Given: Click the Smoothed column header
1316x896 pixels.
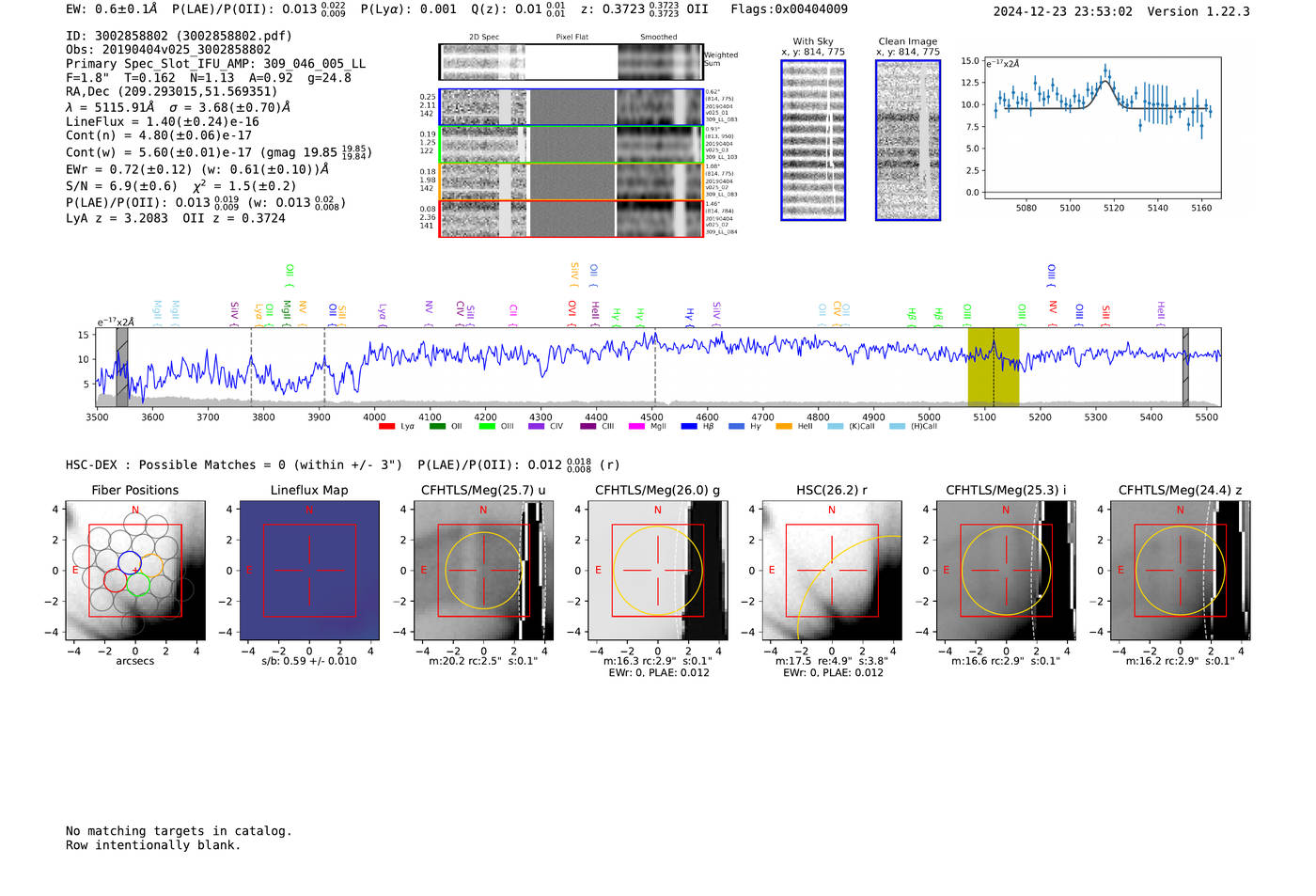Looking at the screenshot, I should point(658,38).
